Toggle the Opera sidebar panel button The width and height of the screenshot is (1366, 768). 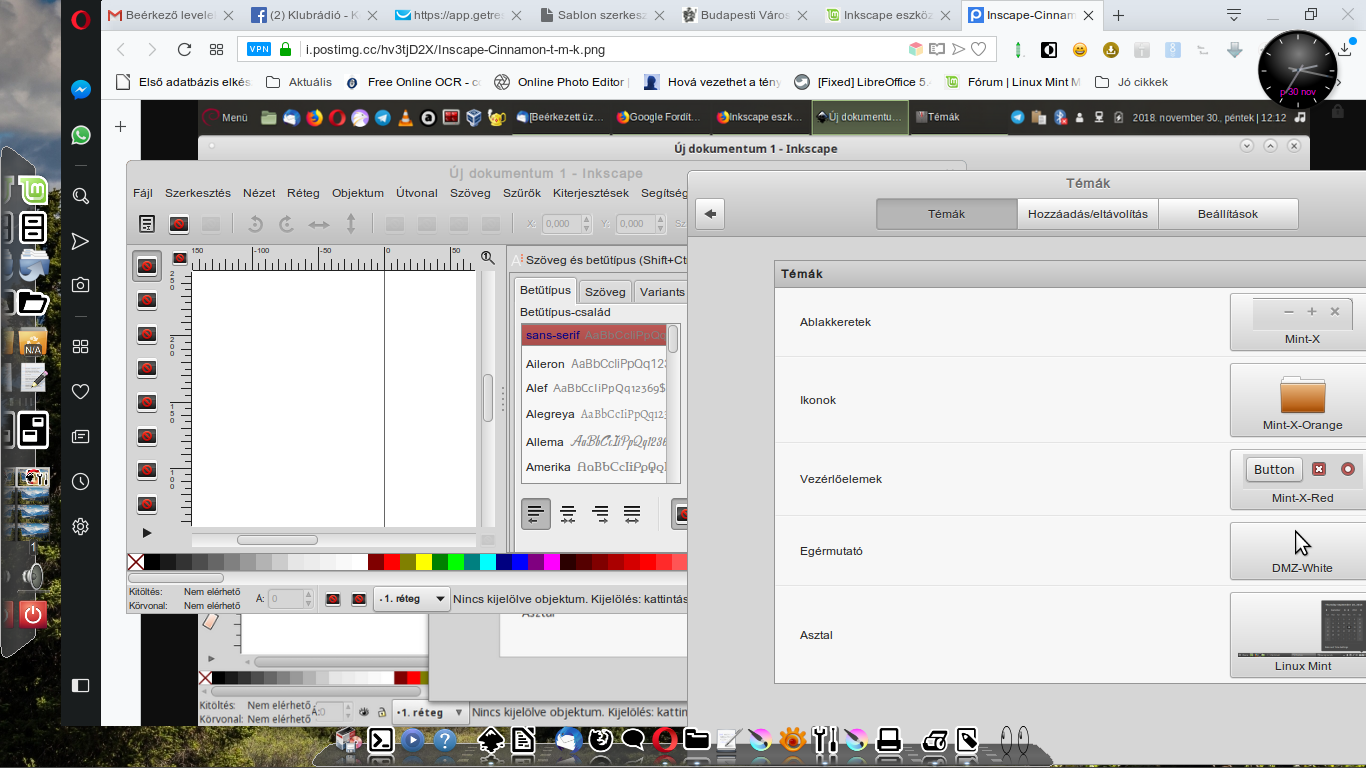(81, 685)
